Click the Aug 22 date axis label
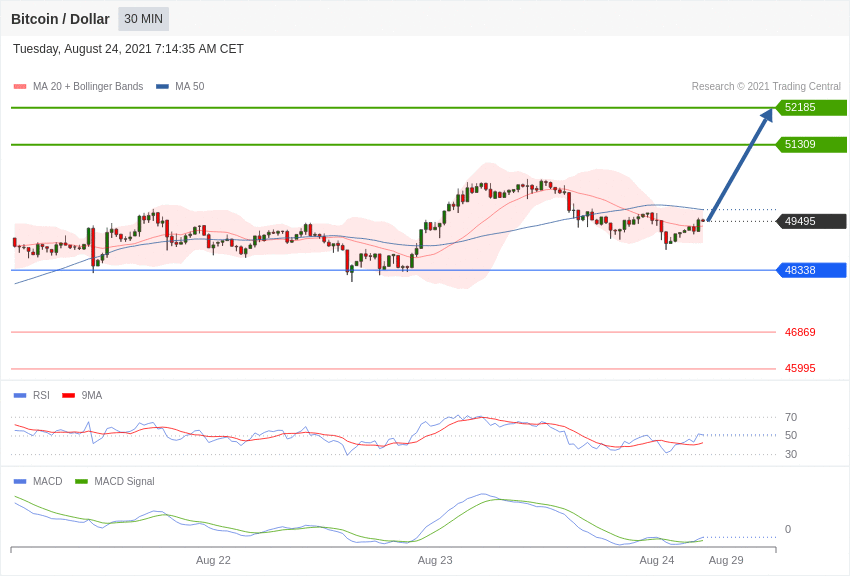This screenshot has height=576, width=850. 213,560
